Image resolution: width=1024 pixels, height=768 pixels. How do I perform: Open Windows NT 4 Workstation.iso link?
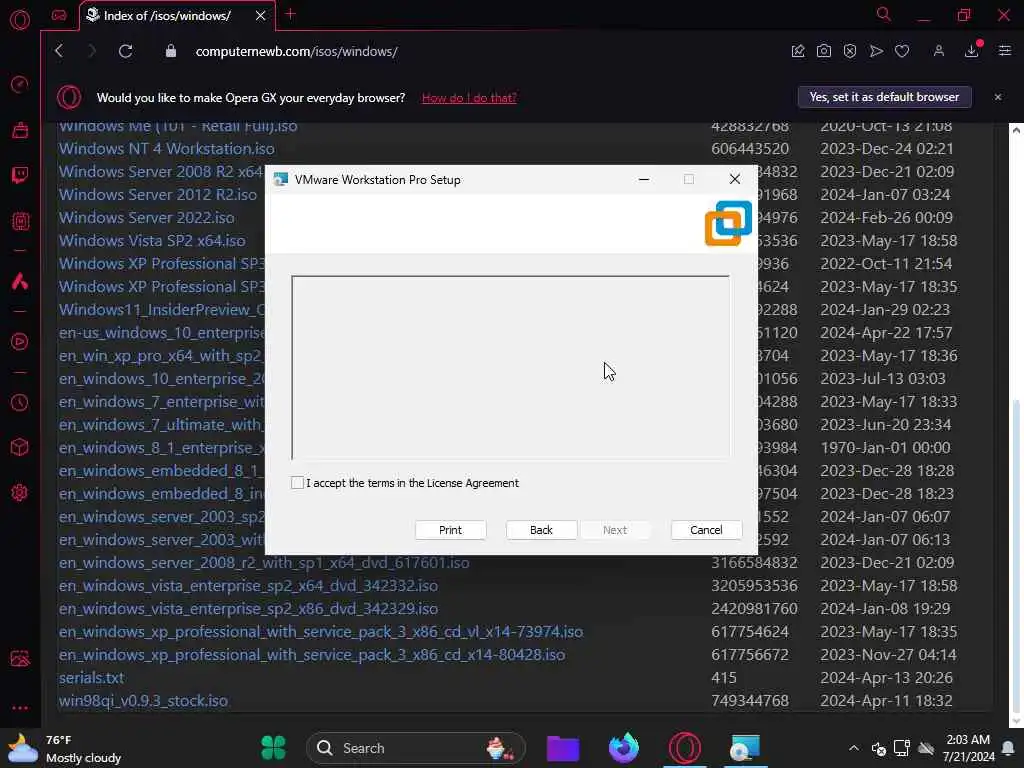(x=167, y=149)
